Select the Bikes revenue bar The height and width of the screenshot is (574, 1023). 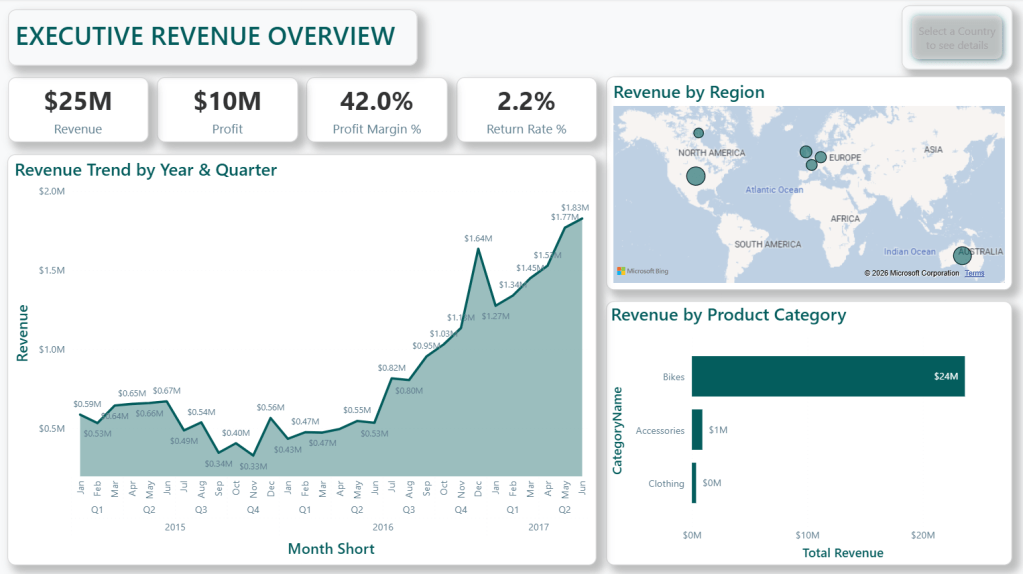coord(827,376)
